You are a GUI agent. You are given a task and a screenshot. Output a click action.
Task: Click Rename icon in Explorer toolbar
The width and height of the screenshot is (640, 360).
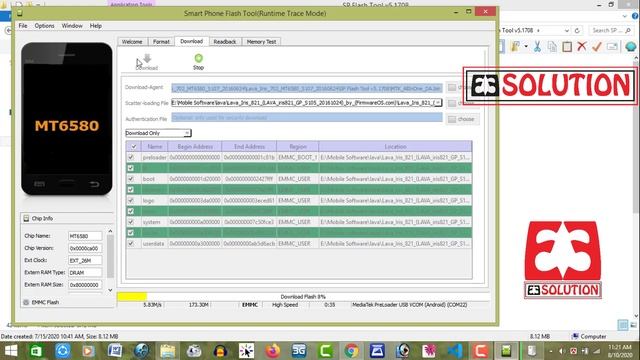pyautogui.click(x=612, y=47)
